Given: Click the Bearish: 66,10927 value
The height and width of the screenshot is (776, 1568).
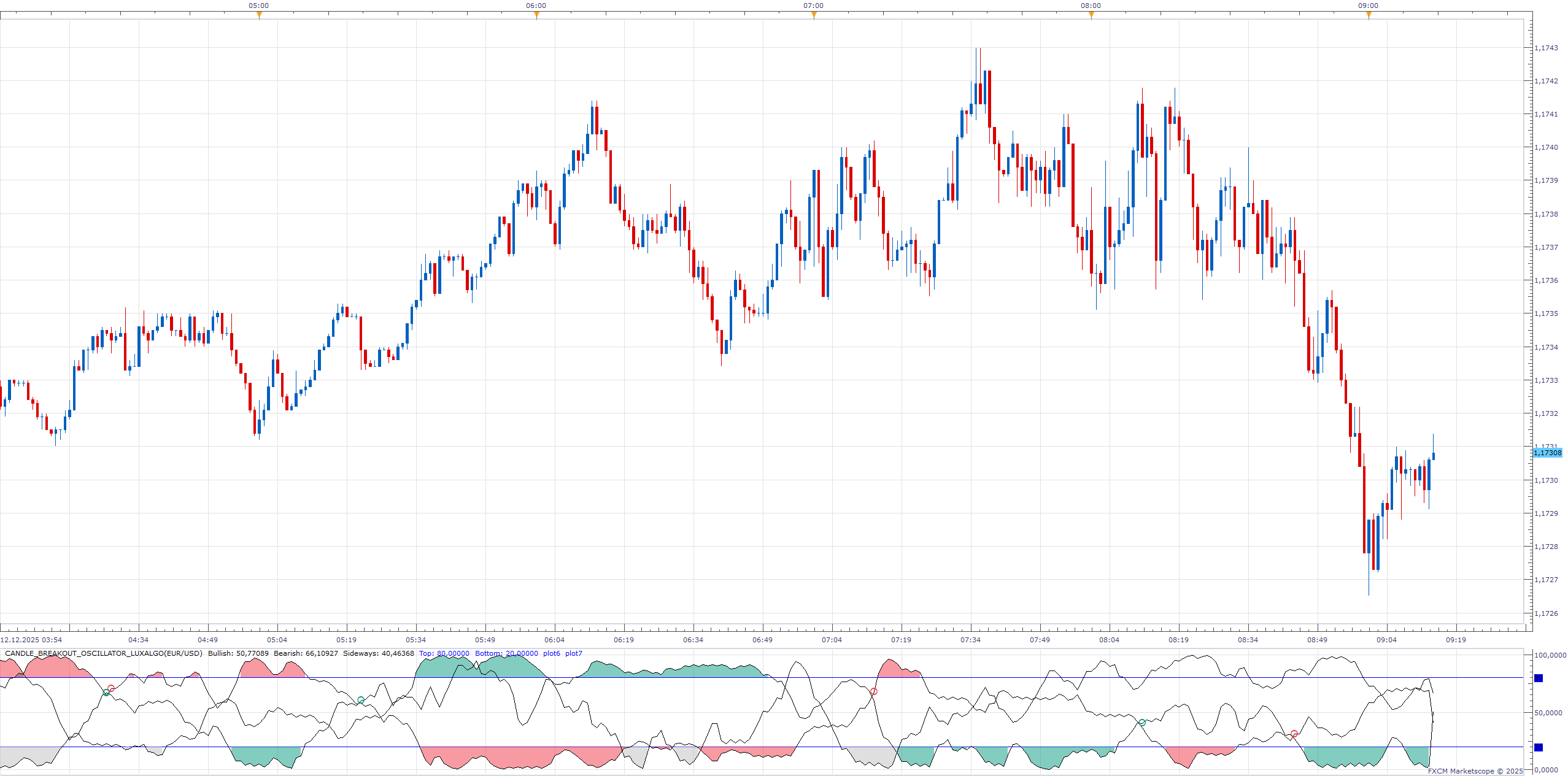Looking at the screenshot, I should tap(306, 653).
